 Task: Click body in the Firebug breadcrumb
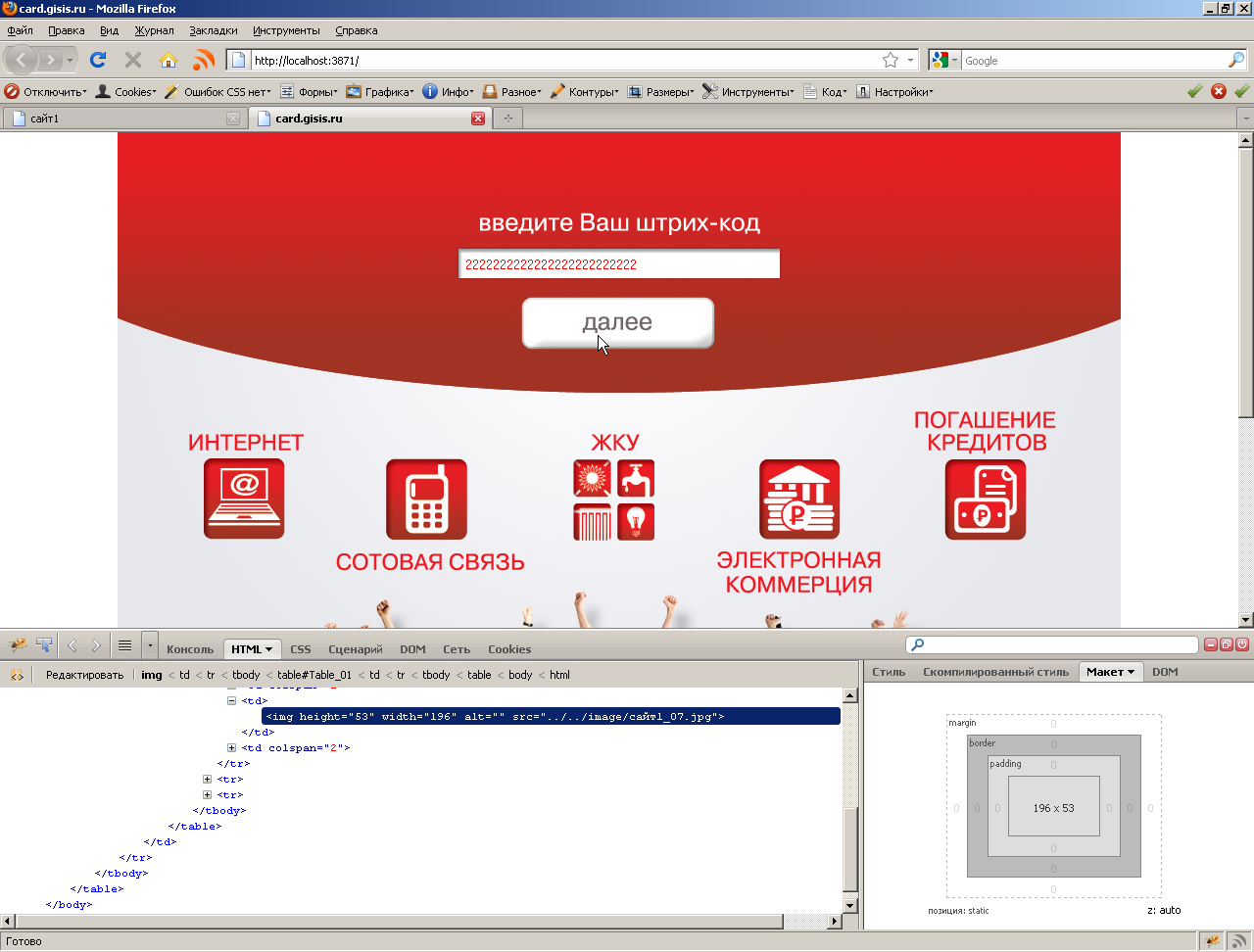pos(520,675)
